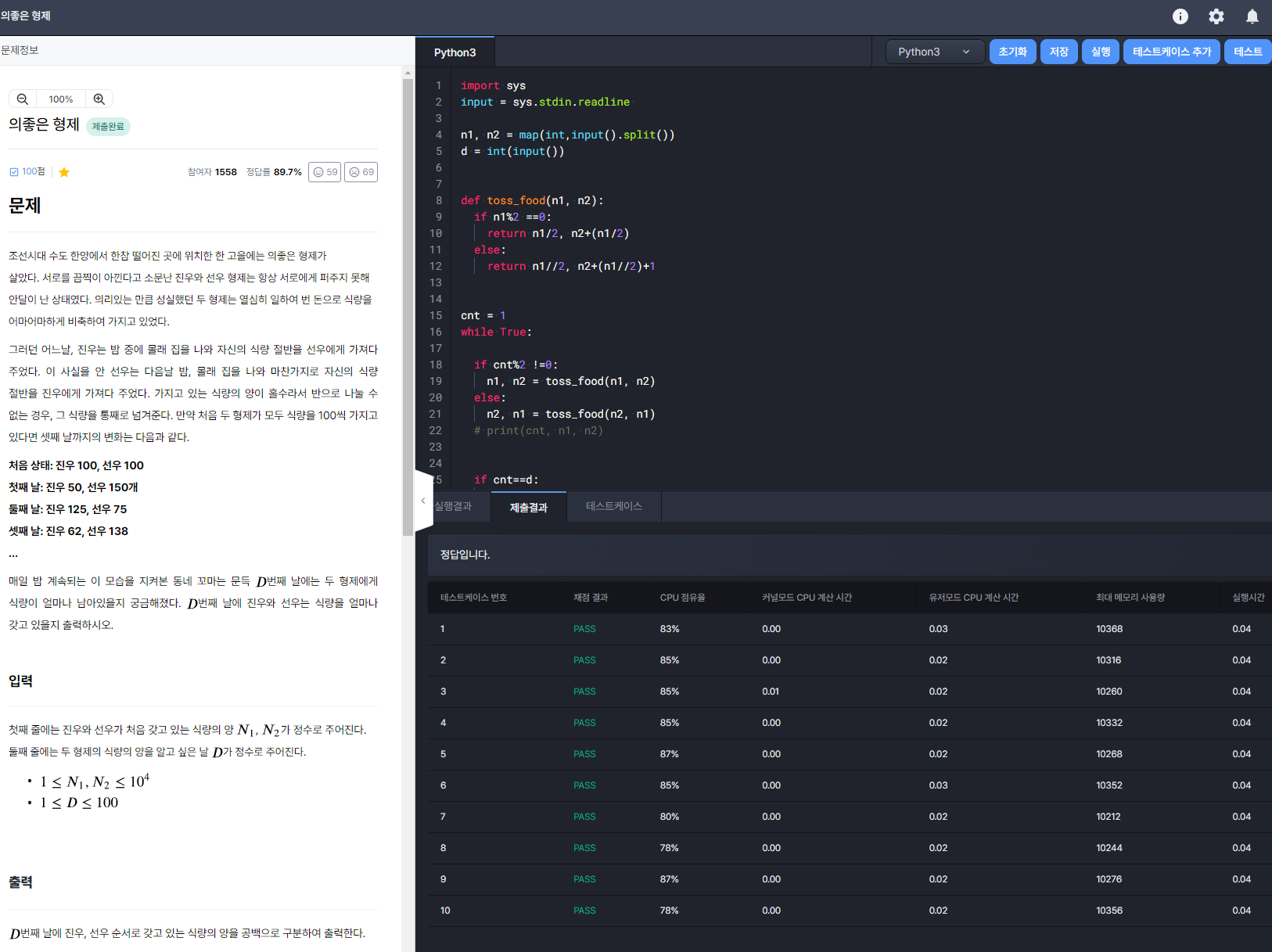Click kernel CPU time 0.01 in row 3
Screen dimensions: 1272x952
(771, 692)
